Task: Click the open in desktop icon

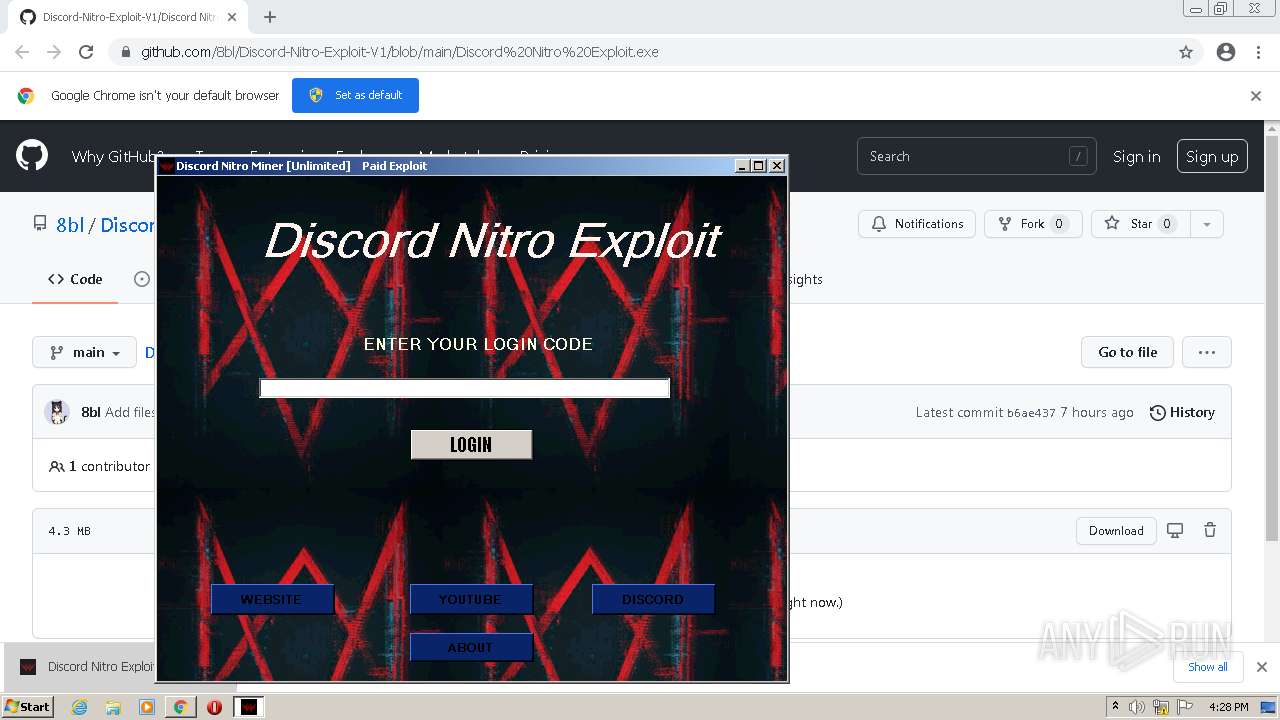Action: [1175, 531]
